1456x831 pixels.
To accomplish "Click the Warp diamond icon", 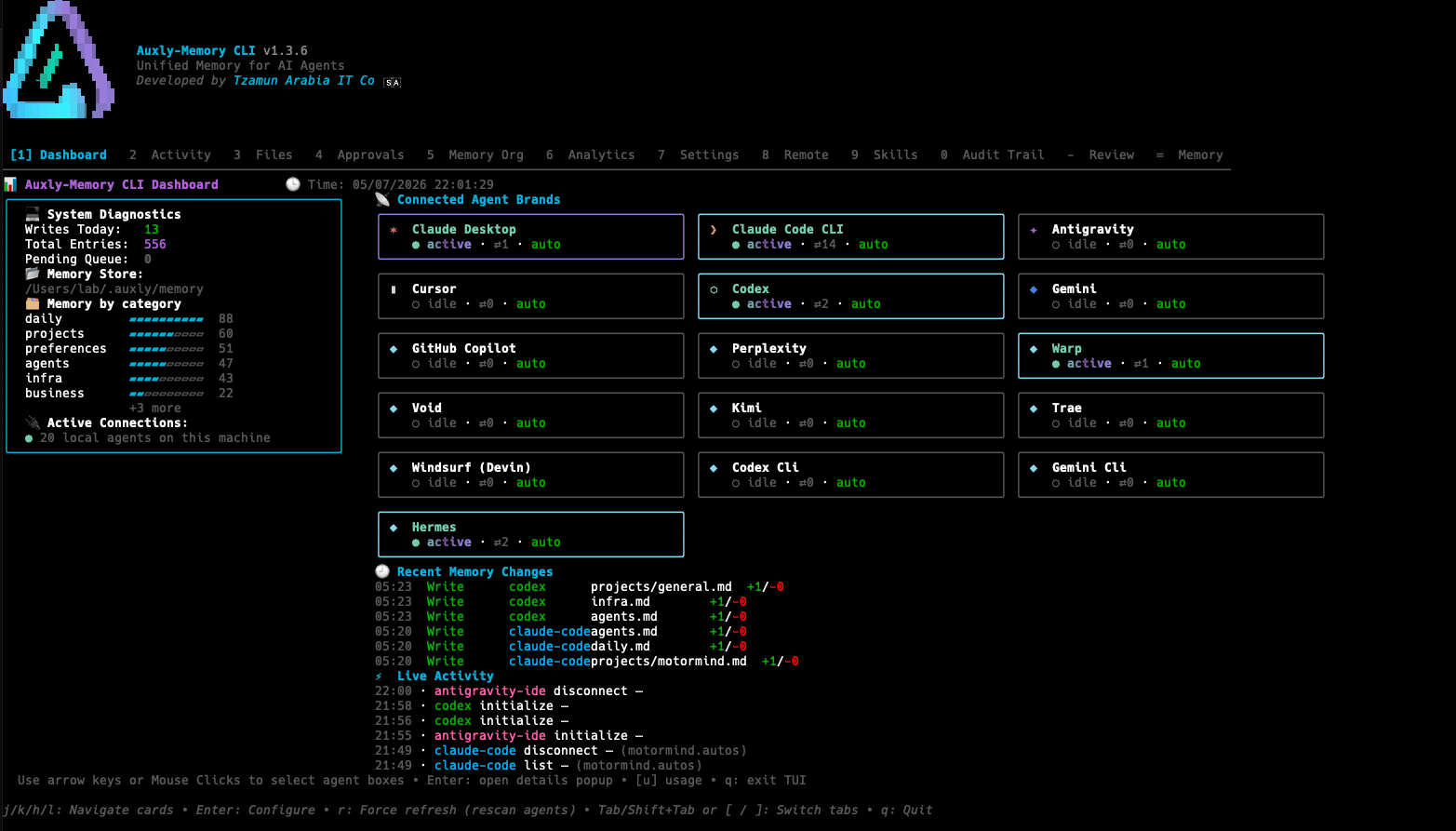I will click(x=1034, y=349).
